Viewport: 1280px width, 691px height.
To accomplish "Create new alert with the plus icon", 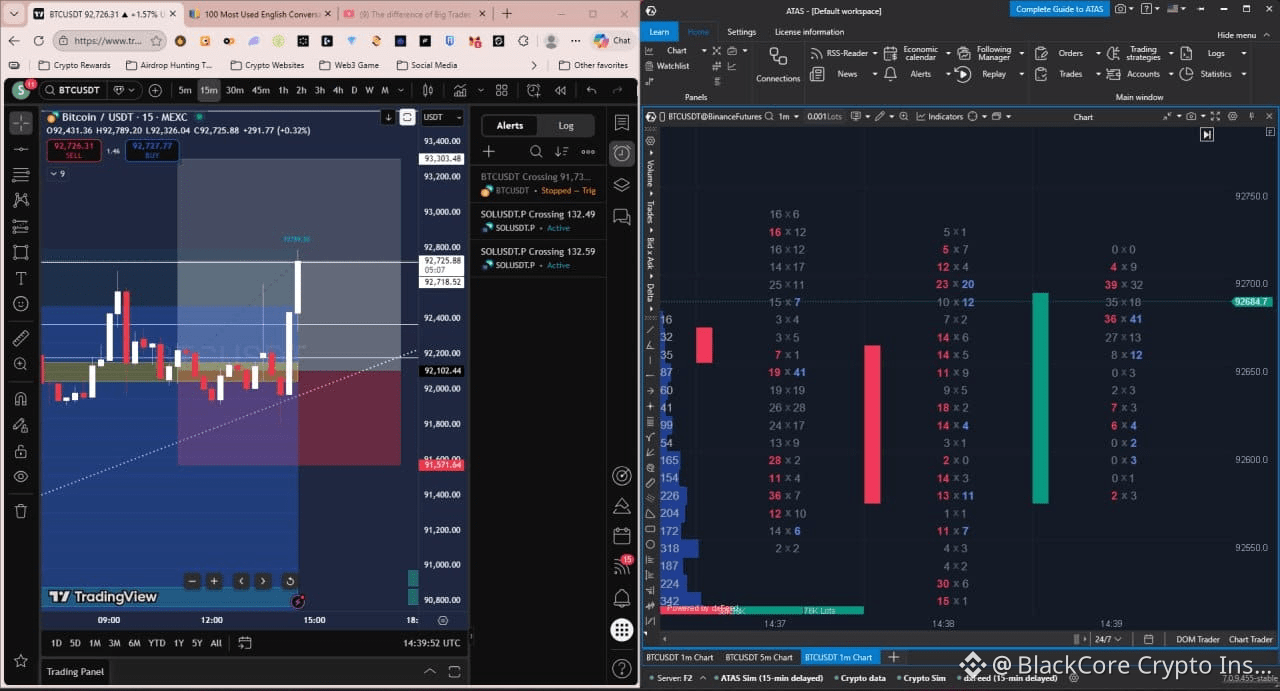I will 489,152.
